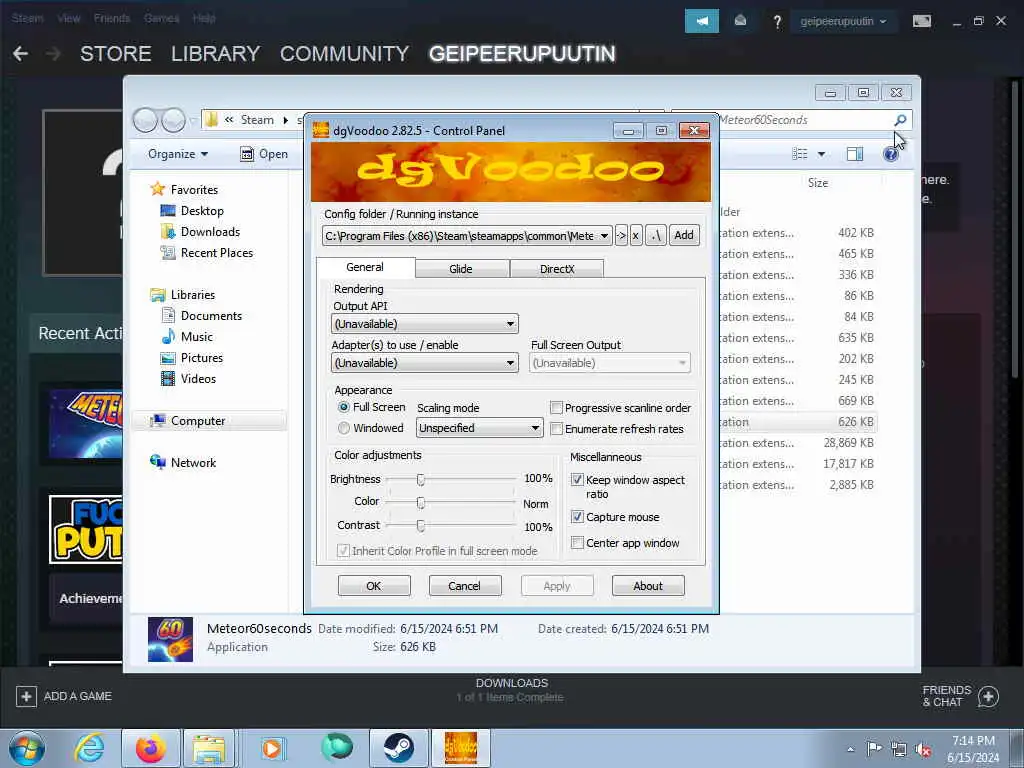Launch Internet Explorer from taskbar
Screen dimensions: 1024x768
coord(88,748)
